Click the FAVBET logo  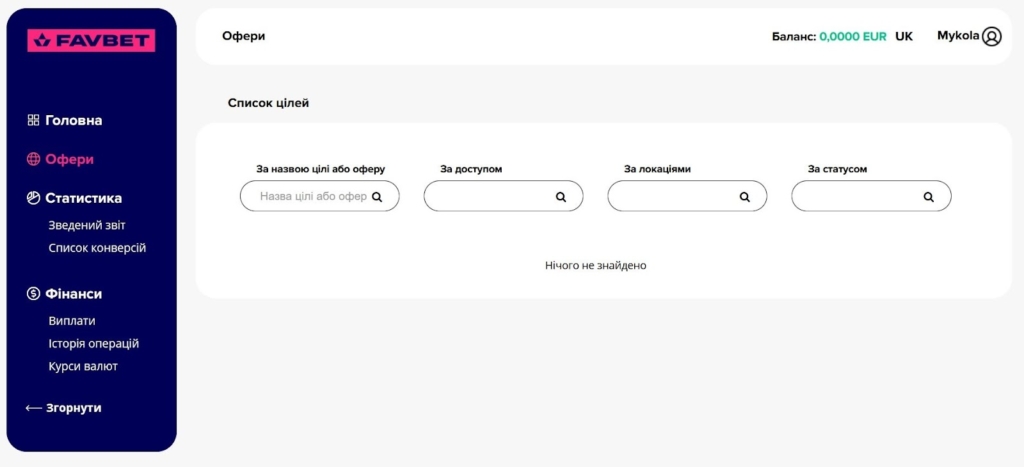[91, 41]
